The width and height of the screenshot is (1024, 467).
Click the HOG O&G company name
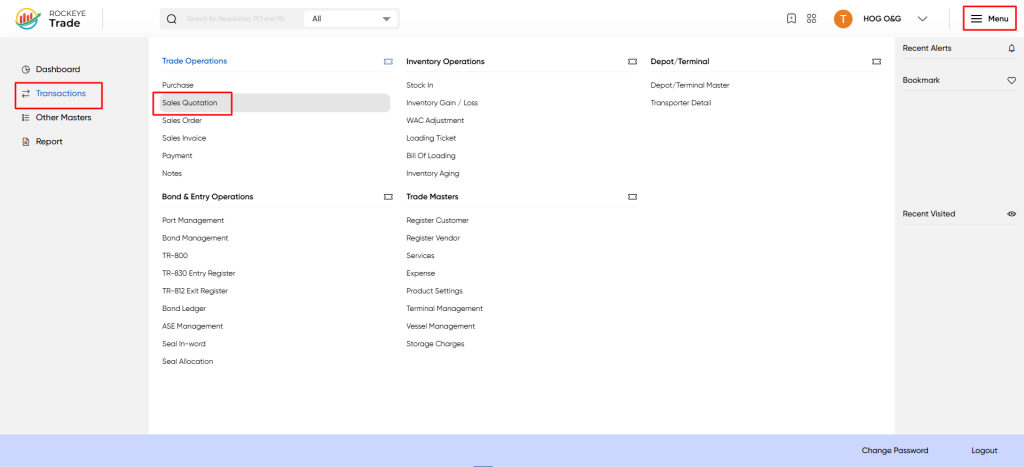pos(882,19)
